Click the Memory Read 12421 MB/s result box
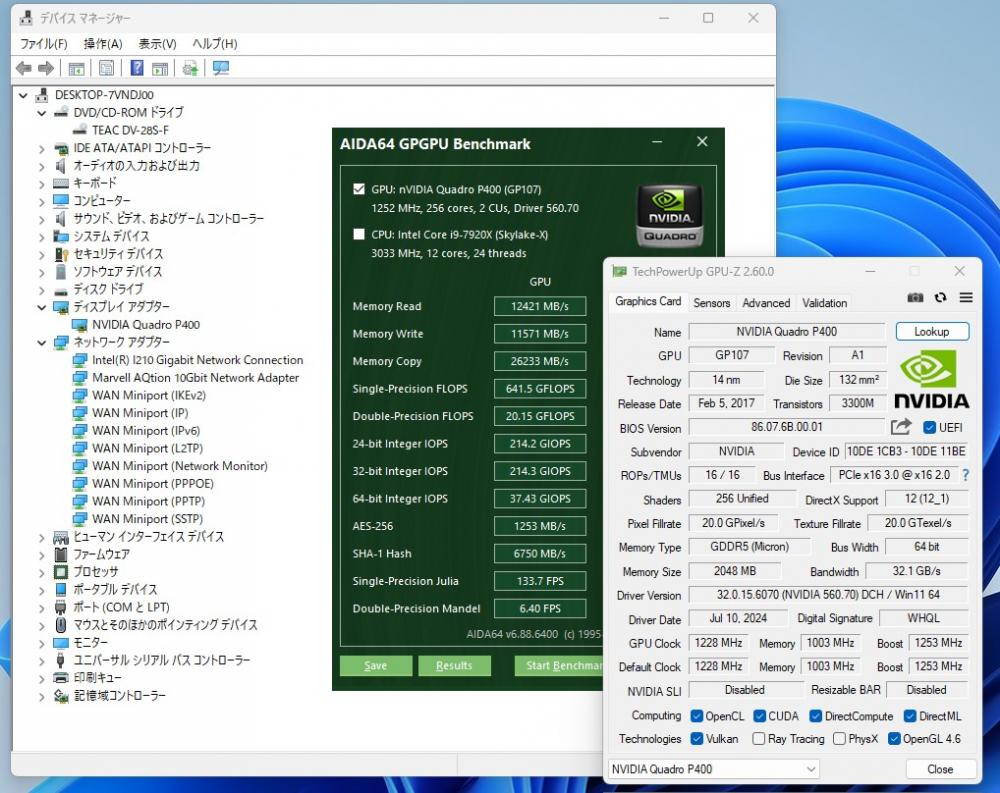 tap(540, 306)
